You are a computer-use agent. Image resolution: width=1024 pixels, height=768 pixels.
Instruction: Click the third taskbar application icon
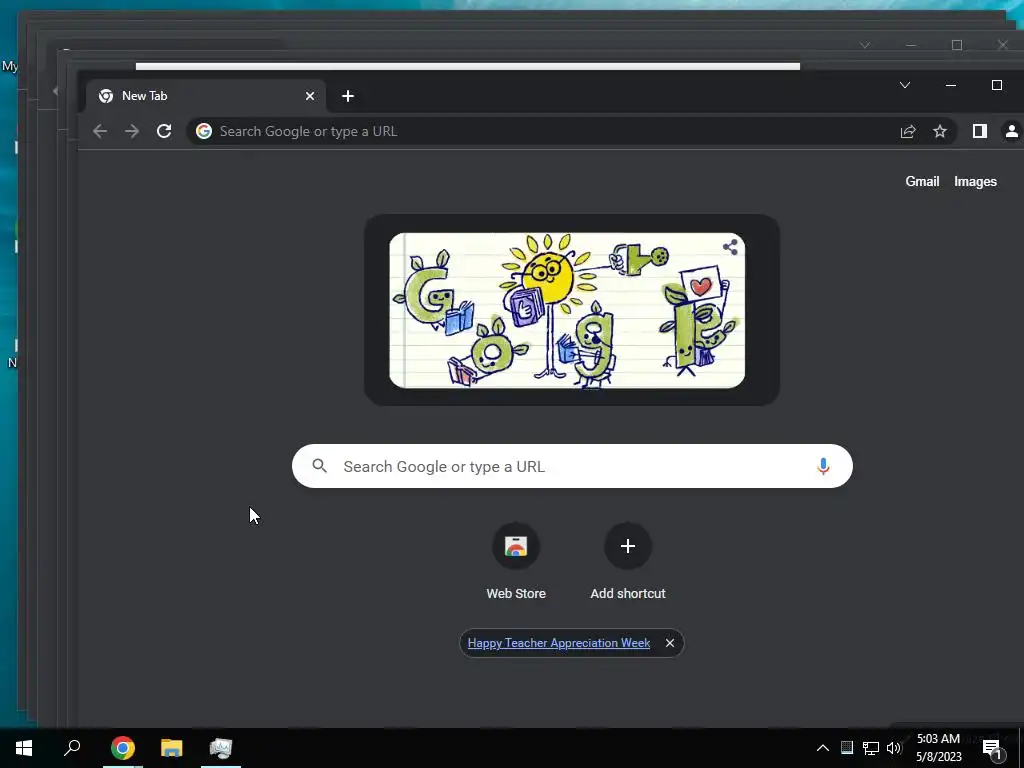pyautogui.click(x=221, y=748)
